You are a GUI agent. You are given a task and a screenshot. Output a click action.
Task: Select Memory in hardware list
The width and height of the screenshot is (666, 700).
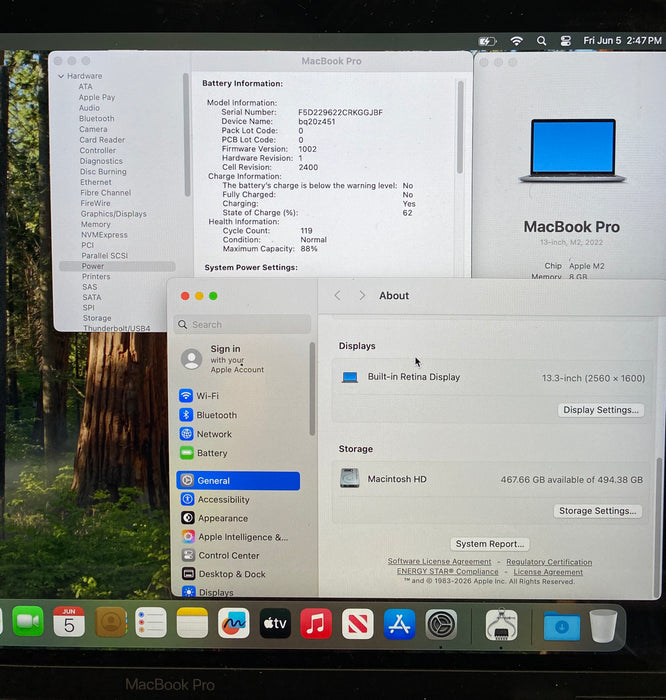point(96,224)
